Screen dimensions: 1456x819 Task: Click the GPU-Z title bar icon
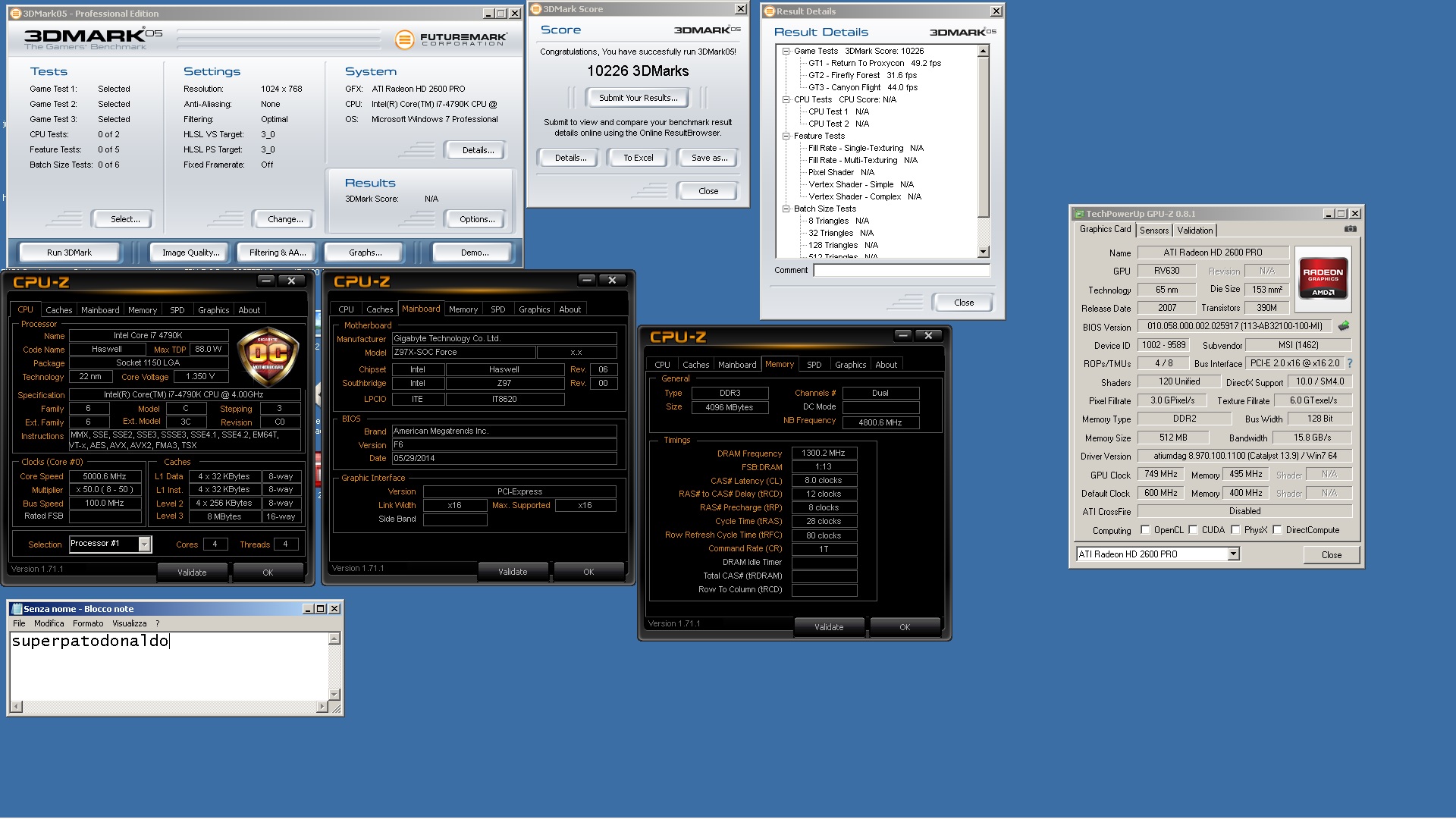pos(1079,214)
